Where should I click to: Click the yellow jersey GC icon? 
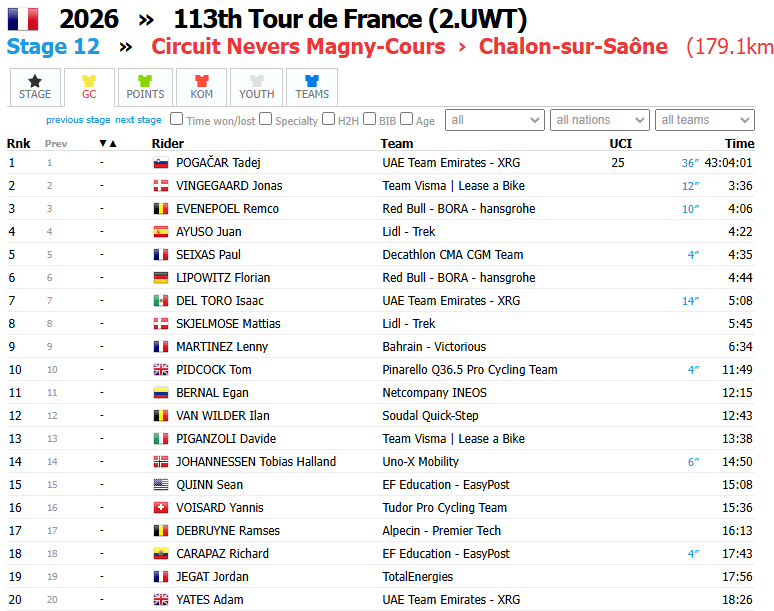tap(89, 80)
